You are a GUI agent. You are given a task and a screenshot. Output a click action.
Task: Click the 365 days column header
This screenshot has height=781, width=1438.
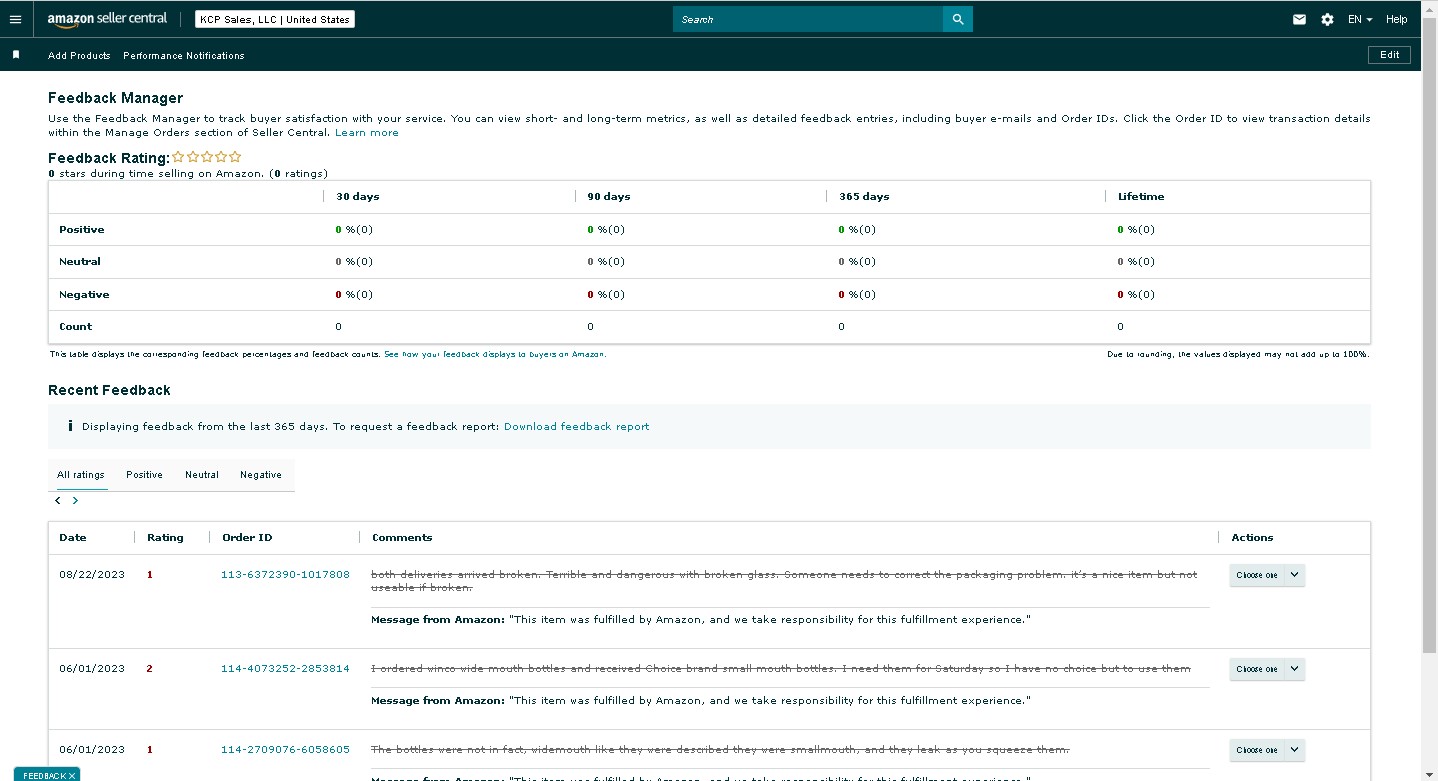[x=864, y=197]
